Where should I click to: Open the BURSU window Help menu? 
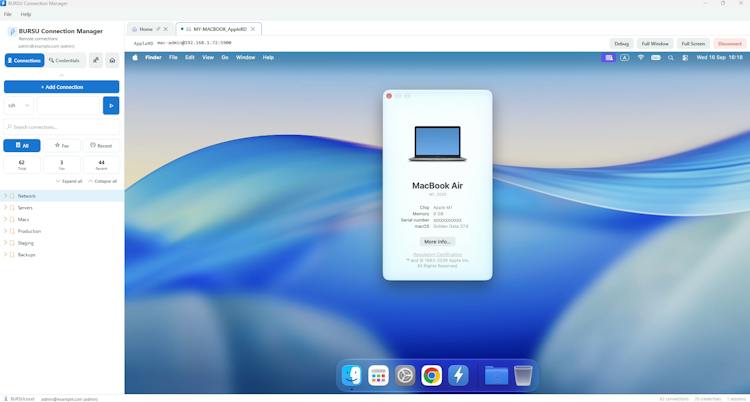pyautogui.click(x=26, y=14)
